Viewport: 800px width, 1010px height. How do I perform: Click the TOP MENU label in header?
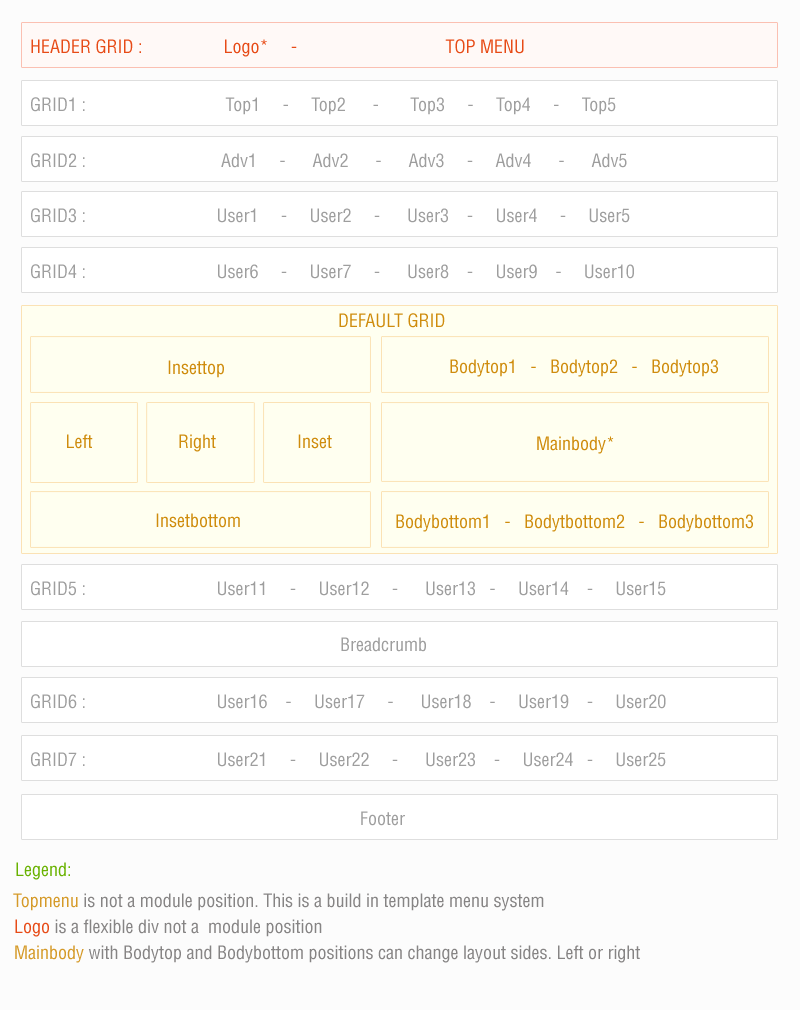(x=485, y=47)
